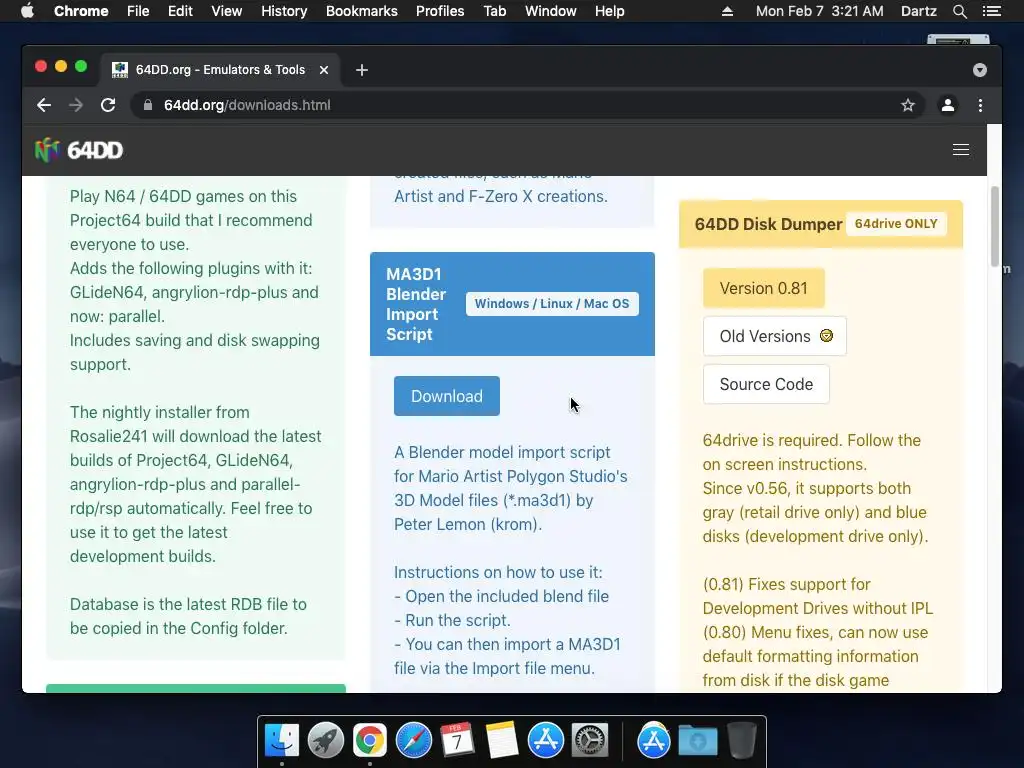Viewport: 1024px width, 768px height.
Task: Bookmark this page with the star icon
Action: (x=908, y=105)
